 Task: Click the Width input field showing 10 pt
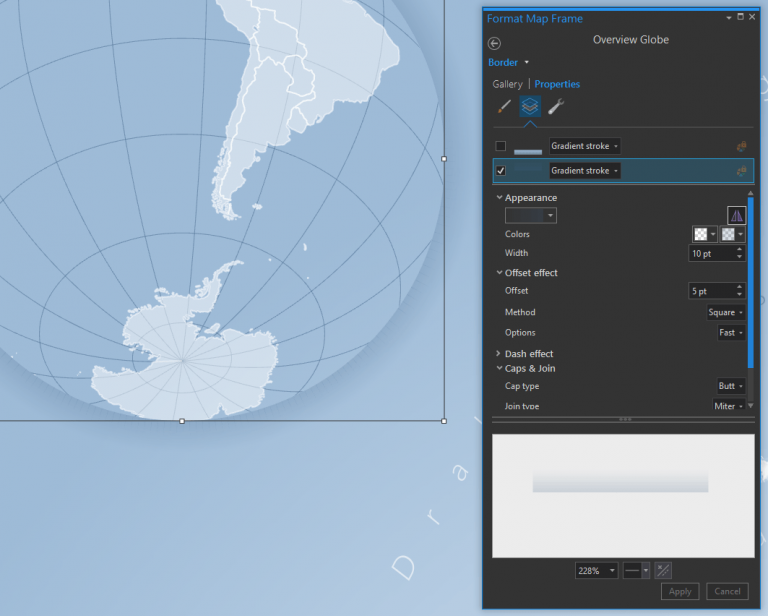712,254
